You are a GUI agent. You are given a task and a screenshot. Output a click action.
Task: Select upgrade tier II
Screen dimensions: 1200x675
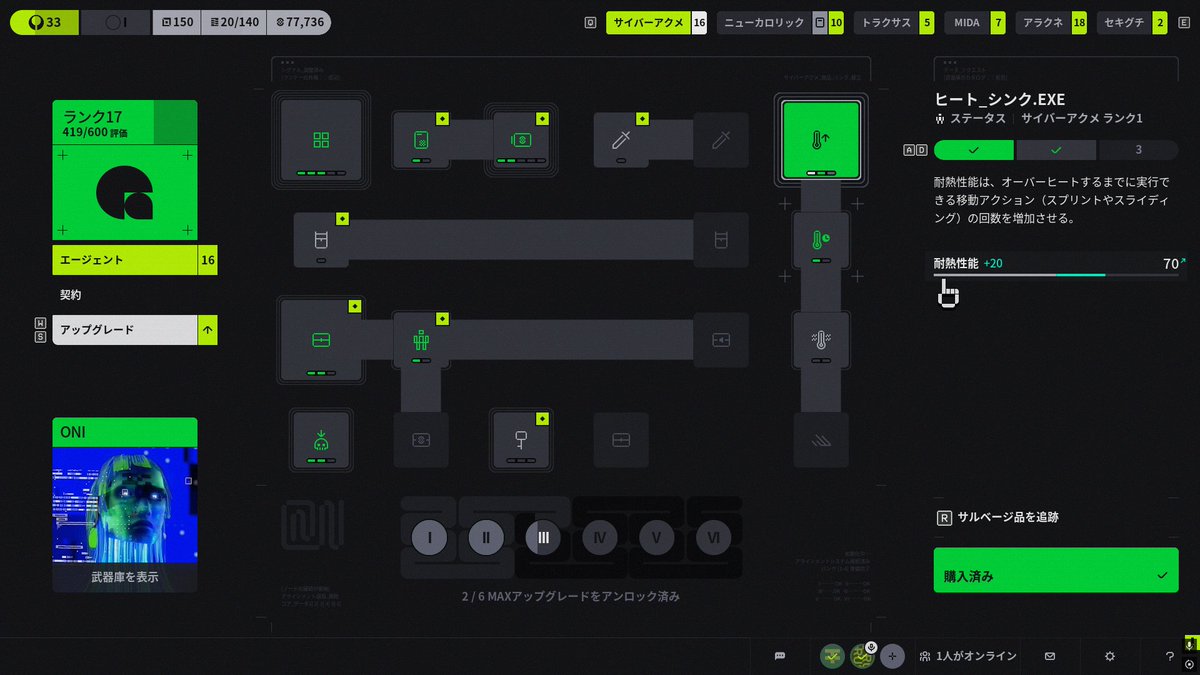[486, 537]
